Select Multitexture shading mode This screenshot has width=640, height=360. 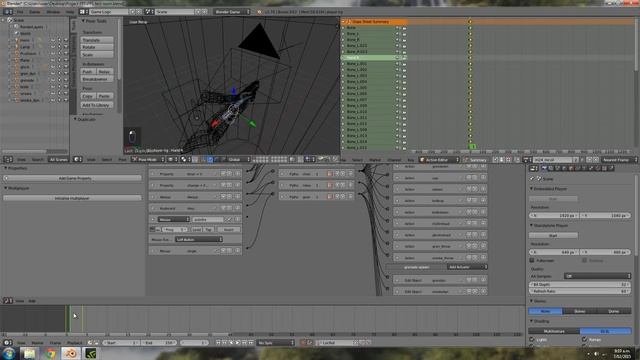coord(554,331)
